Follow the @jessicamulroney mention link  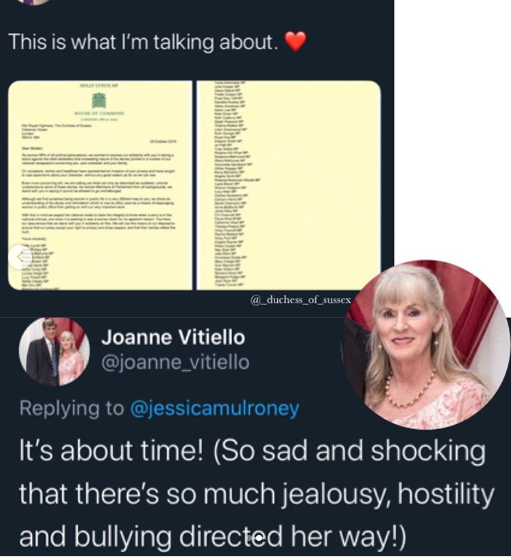coord(215,409)
